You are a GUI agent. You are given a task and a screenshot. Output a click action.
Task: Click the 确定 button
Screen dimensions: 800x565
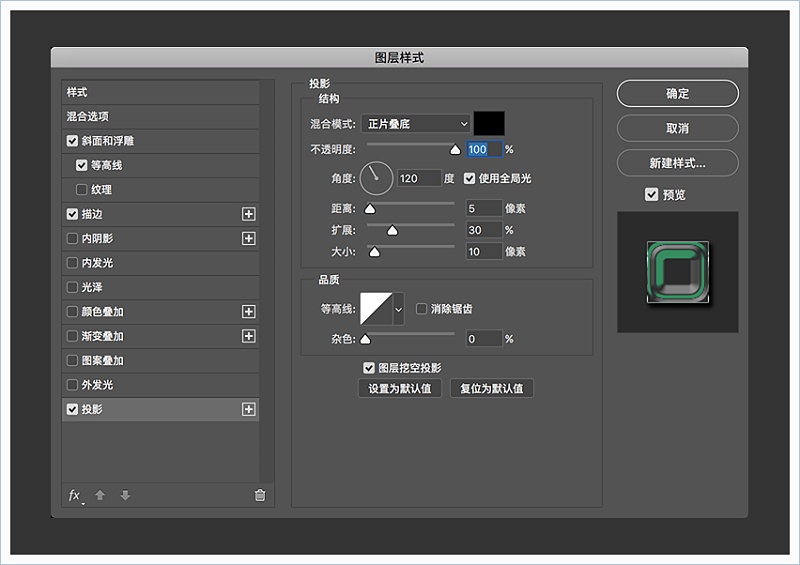pyautogui.click(x=677, y=94)
